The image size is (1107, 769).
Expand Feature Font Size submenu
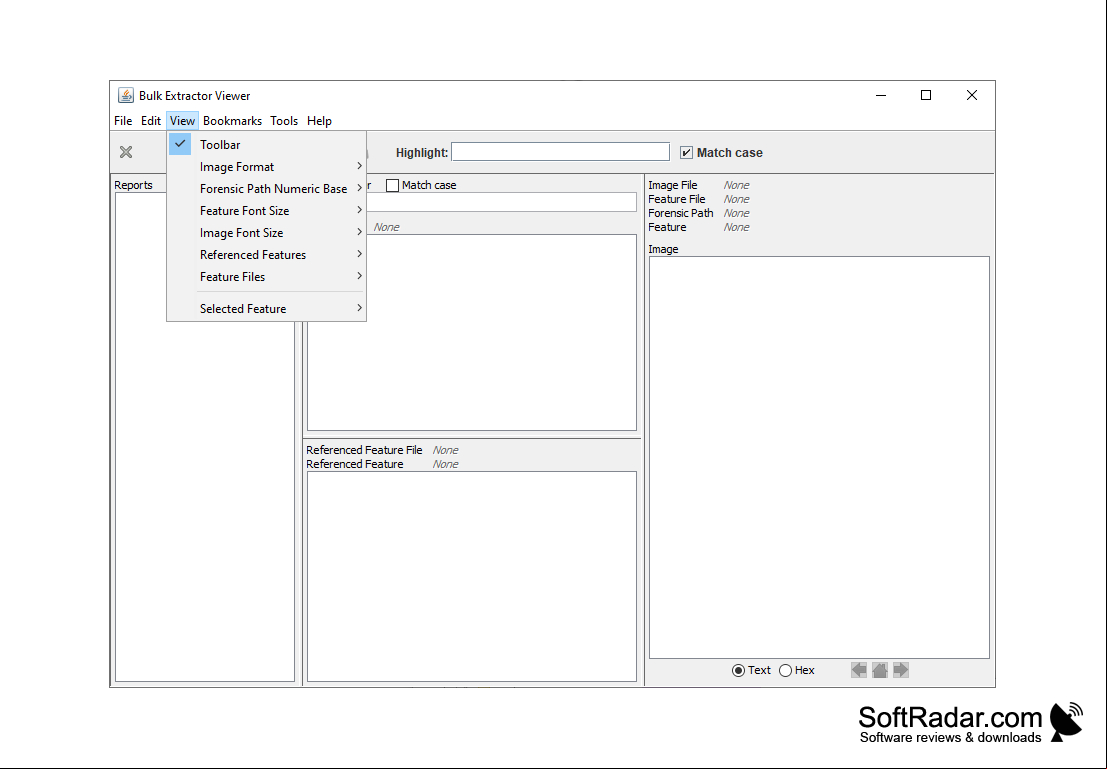pyautogui.click(x=266, y=210)
